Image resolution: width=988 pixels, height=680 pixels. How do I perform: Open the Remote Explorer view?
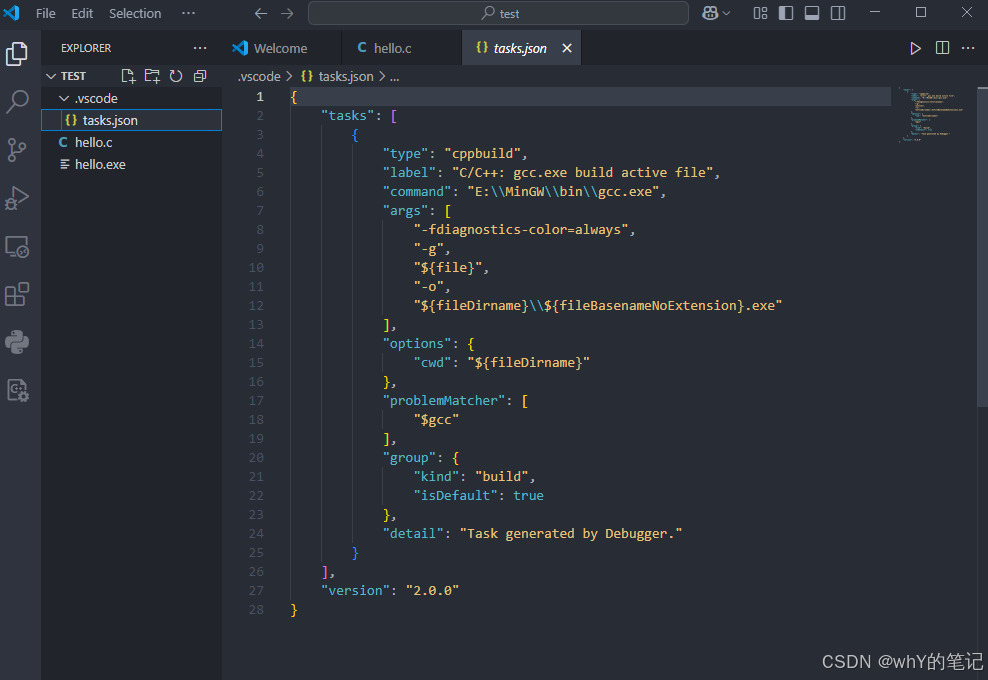coord(17,246)
